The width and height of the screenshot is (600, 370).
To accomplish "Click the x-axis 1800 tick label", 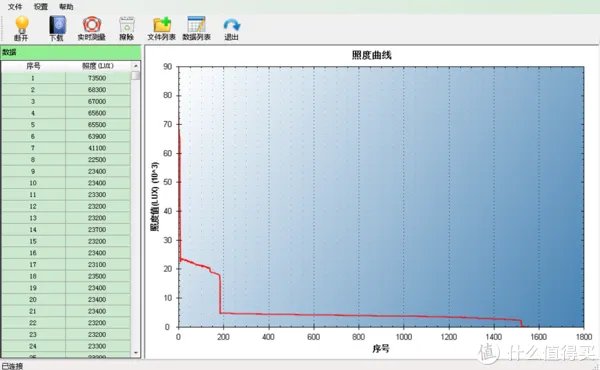I will point(584,337).
